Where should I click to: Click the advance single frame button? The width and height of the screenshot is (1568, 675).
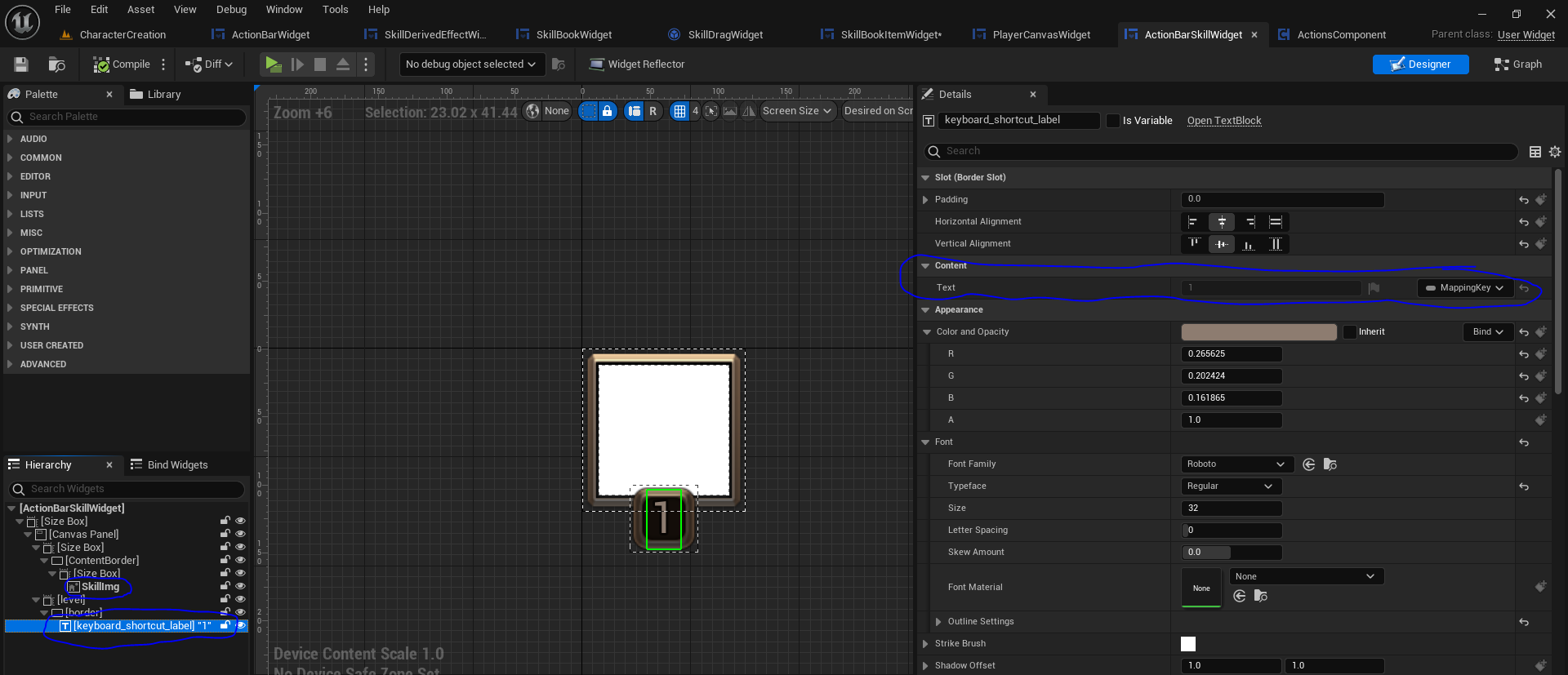tap(297, 64)
